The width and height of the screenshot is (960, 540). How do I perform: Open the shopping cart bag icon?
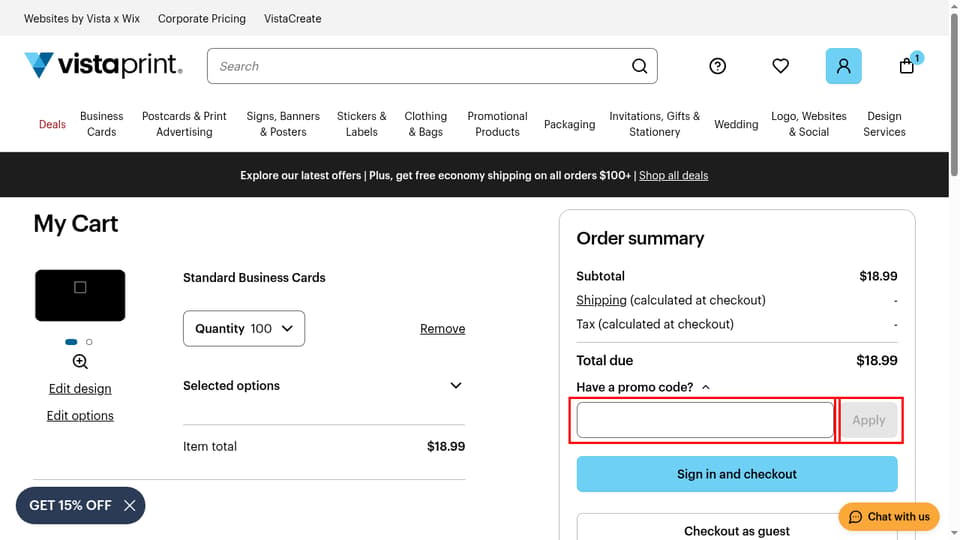pyautogui.click(x=907, y=66)
